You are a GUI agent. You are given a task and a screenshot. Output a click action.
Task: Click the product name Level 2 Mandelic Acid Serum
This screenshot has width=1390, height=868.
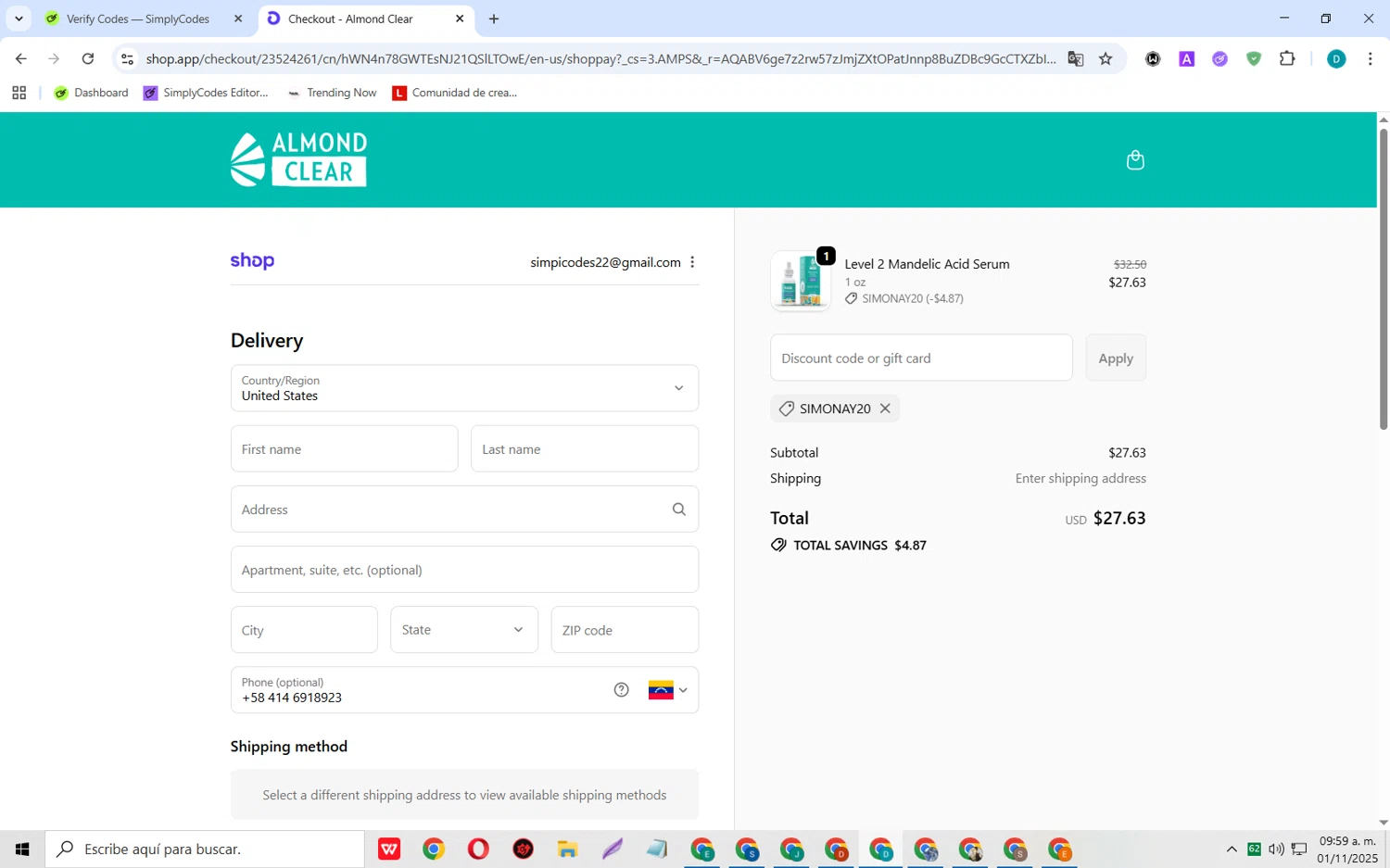click(927, 264)
